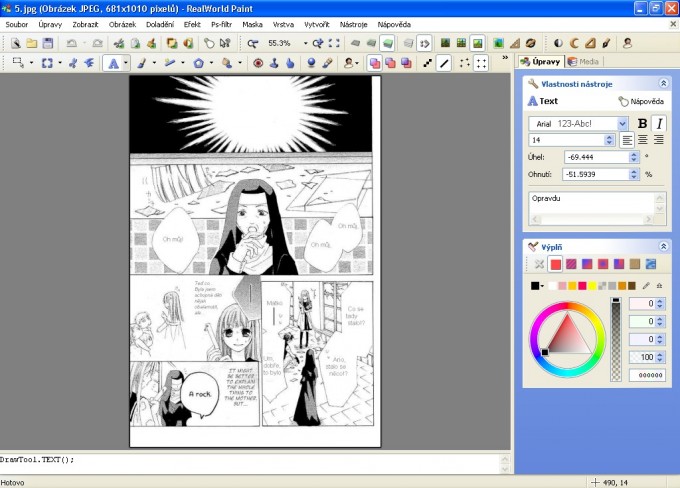Cut selection with scissors icon
Viewport: 680px width, 488px height.
[x=118, y=43]
